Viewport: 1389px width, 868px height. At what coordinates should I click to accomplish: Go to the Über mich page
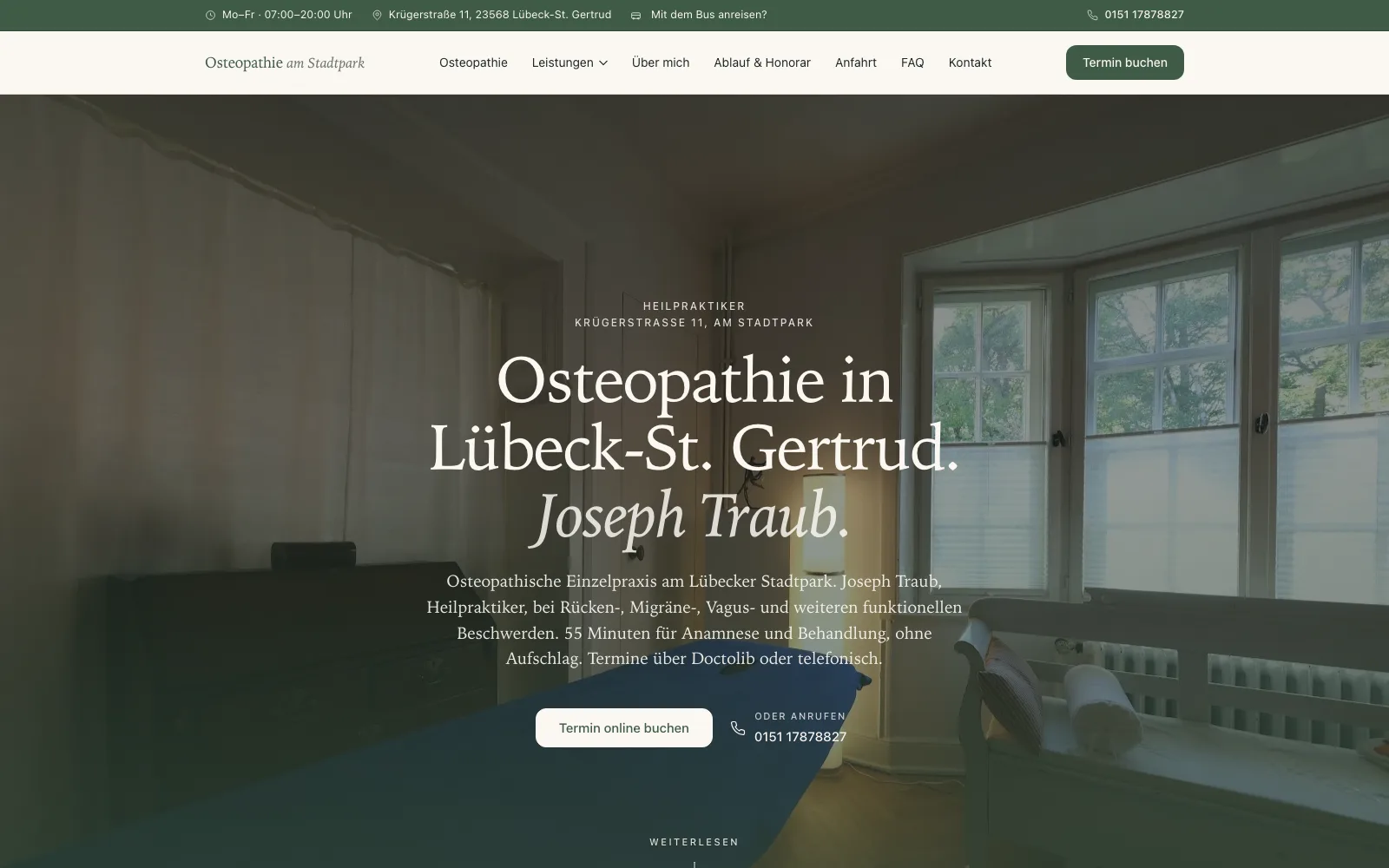661,62
